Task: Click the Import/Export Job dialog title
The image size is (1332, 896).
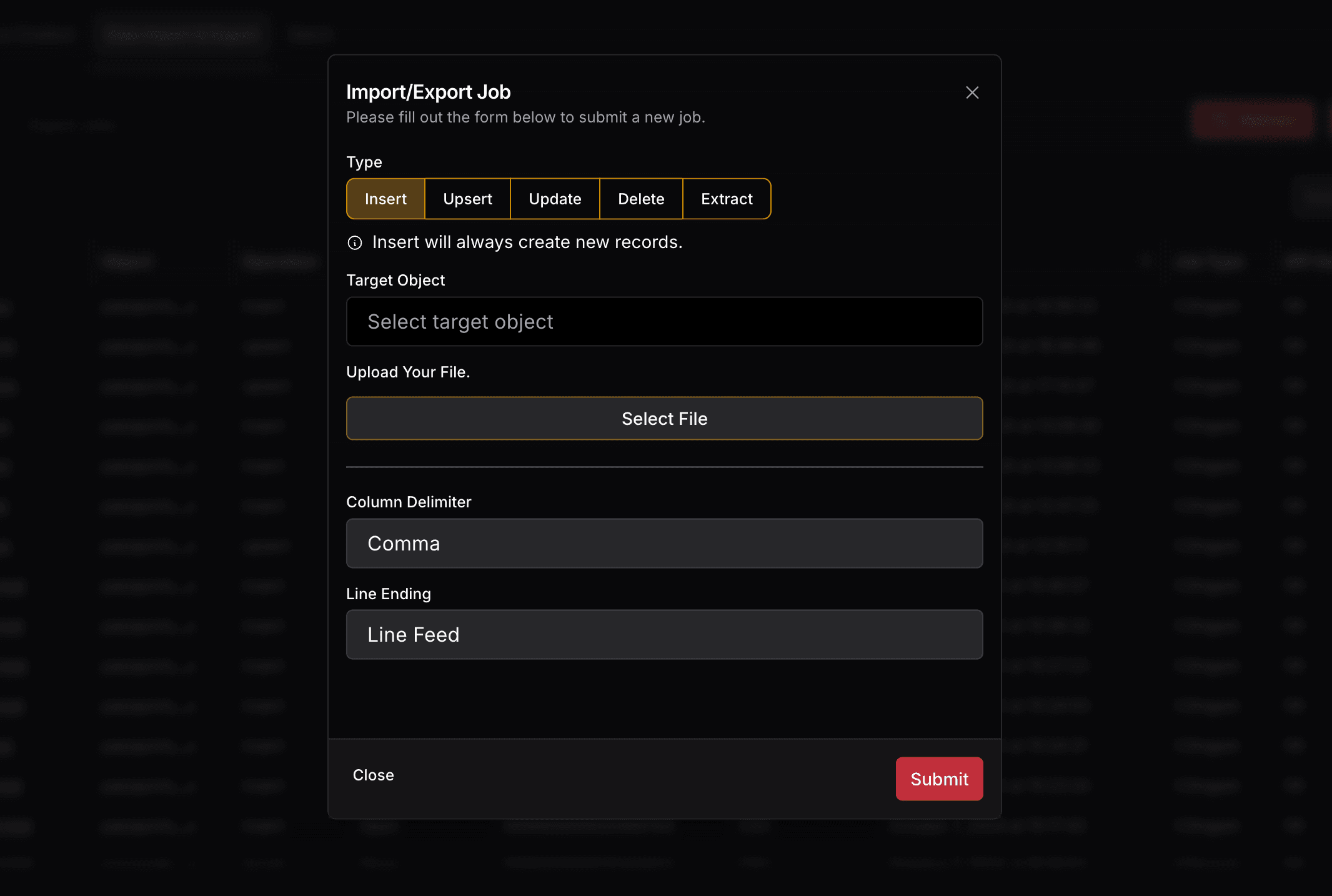Action: [x=429, y=92]
